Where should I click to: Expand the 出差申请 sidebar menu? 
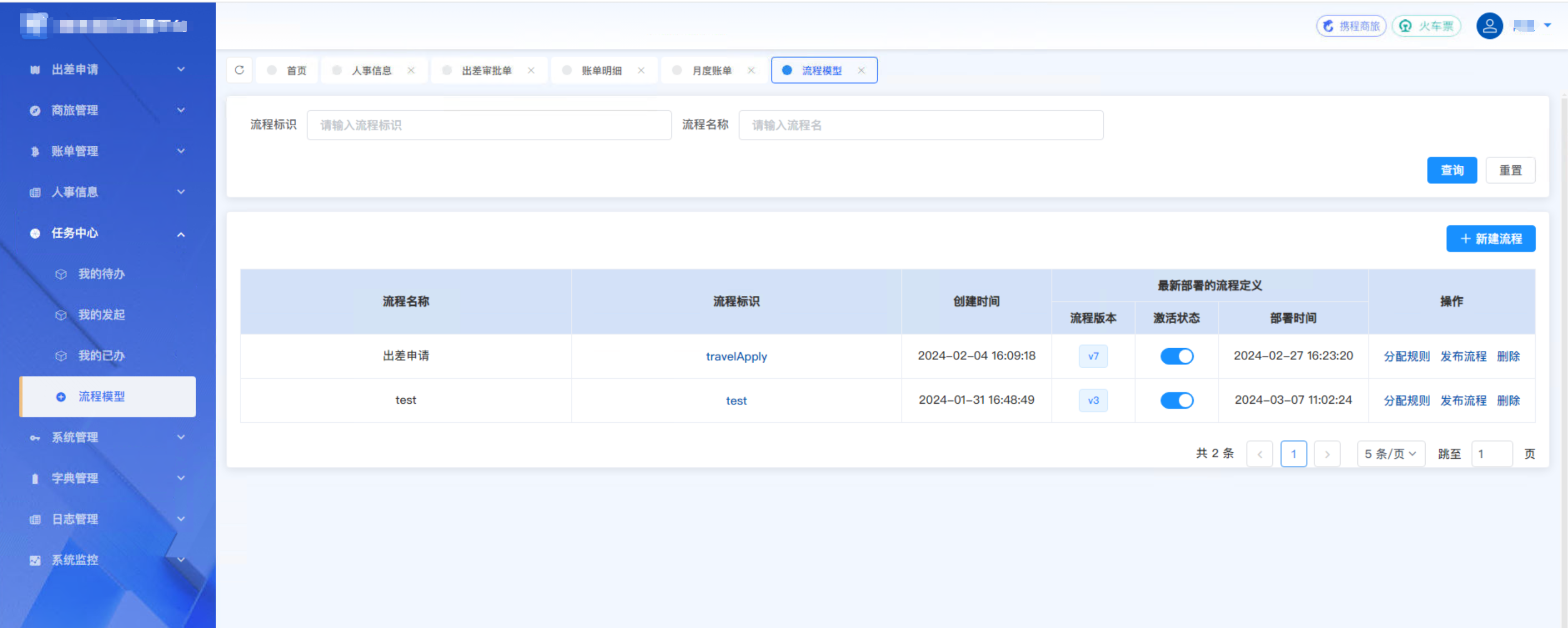pyautogui.click(x=181, y=70)
